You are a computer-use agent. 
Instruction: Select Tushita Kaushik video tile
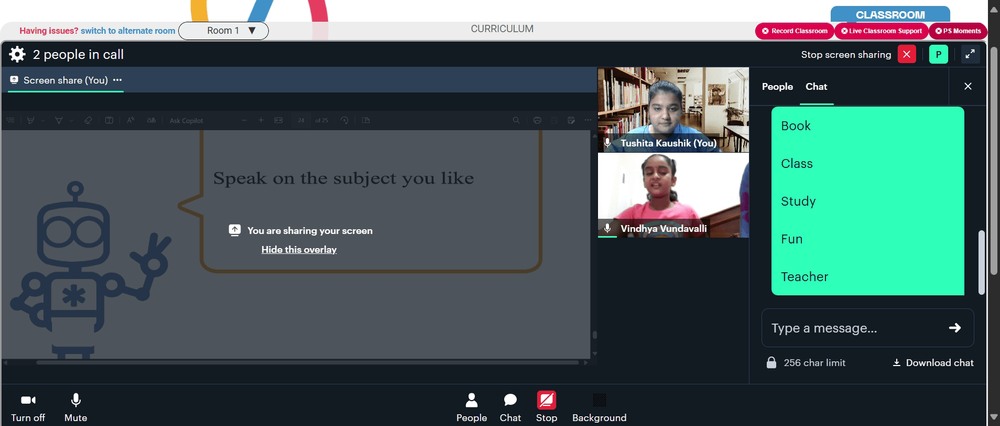pos(673,110)
